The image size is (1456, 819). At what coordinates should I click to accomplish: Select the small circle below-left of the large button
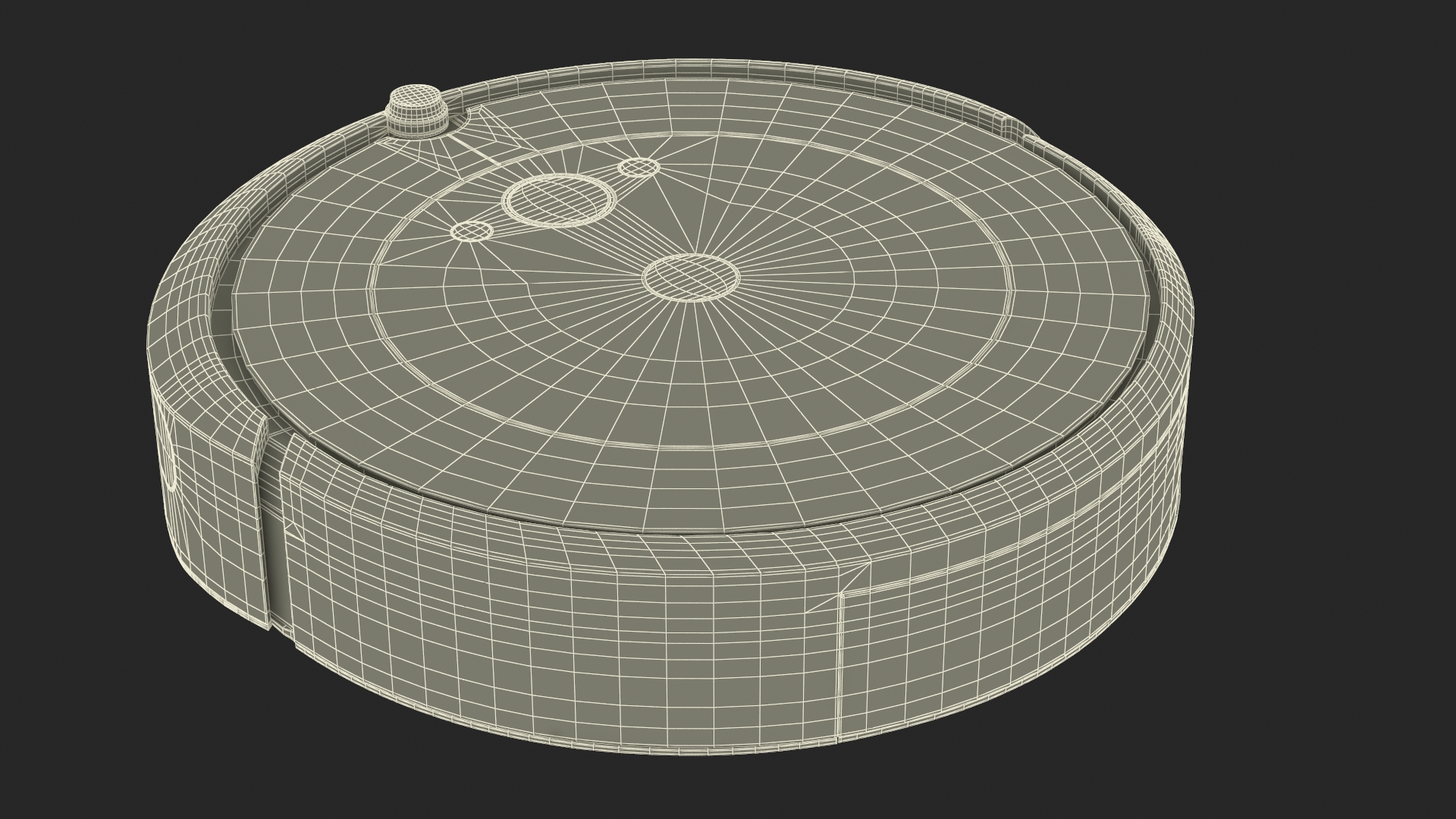[x=472, y=231]
